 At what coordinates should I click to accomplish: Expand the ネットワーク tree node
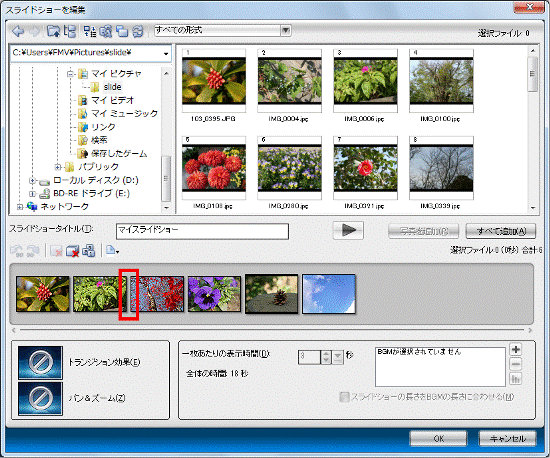click(20, 207)
